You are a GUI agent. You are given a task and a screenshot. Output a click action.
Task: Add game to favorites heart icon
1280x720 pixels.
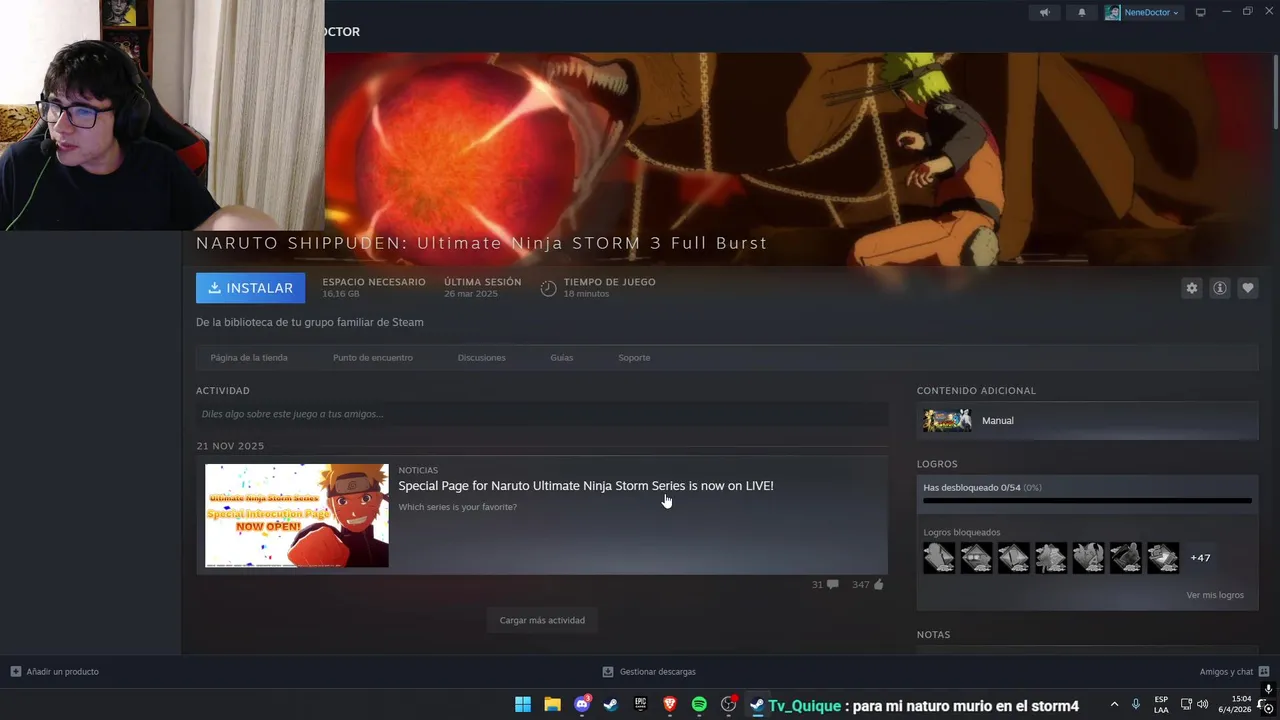click(x=1247, y=288)
